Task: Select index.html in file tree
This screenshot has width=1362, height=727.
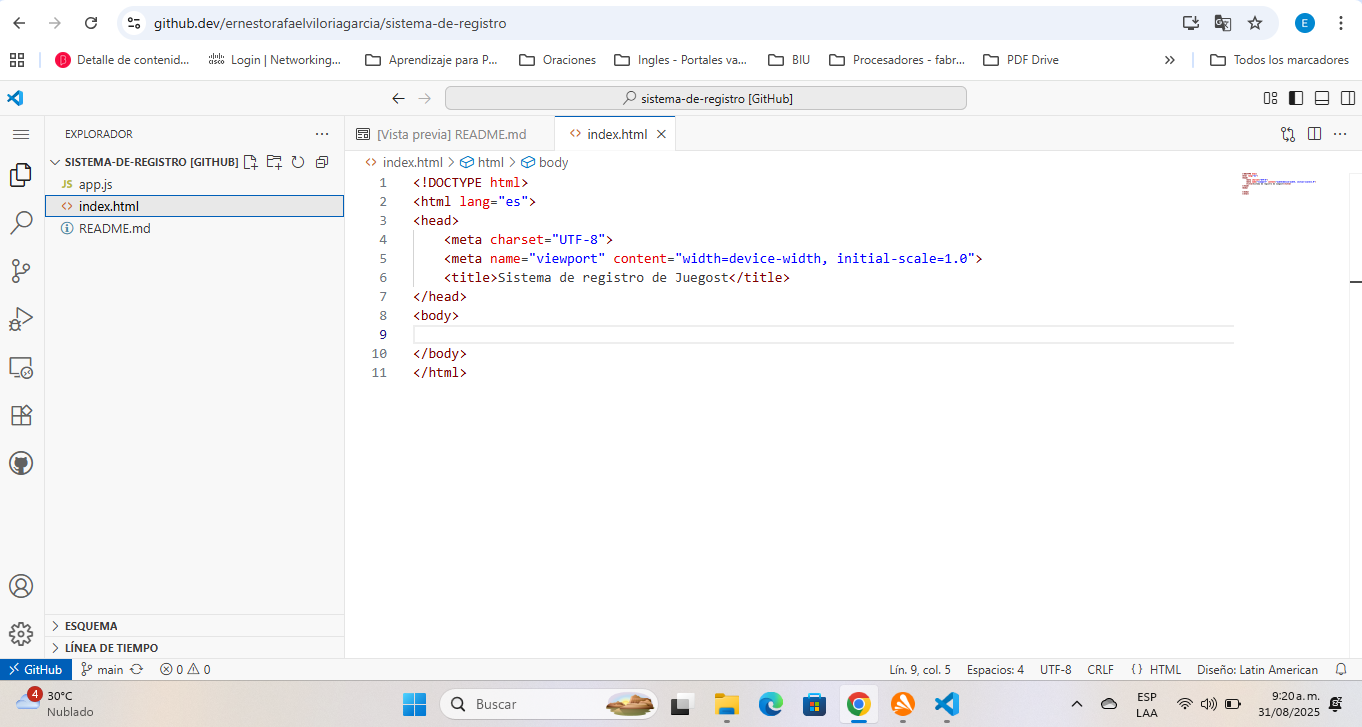Action: click(x=194, y=206)
